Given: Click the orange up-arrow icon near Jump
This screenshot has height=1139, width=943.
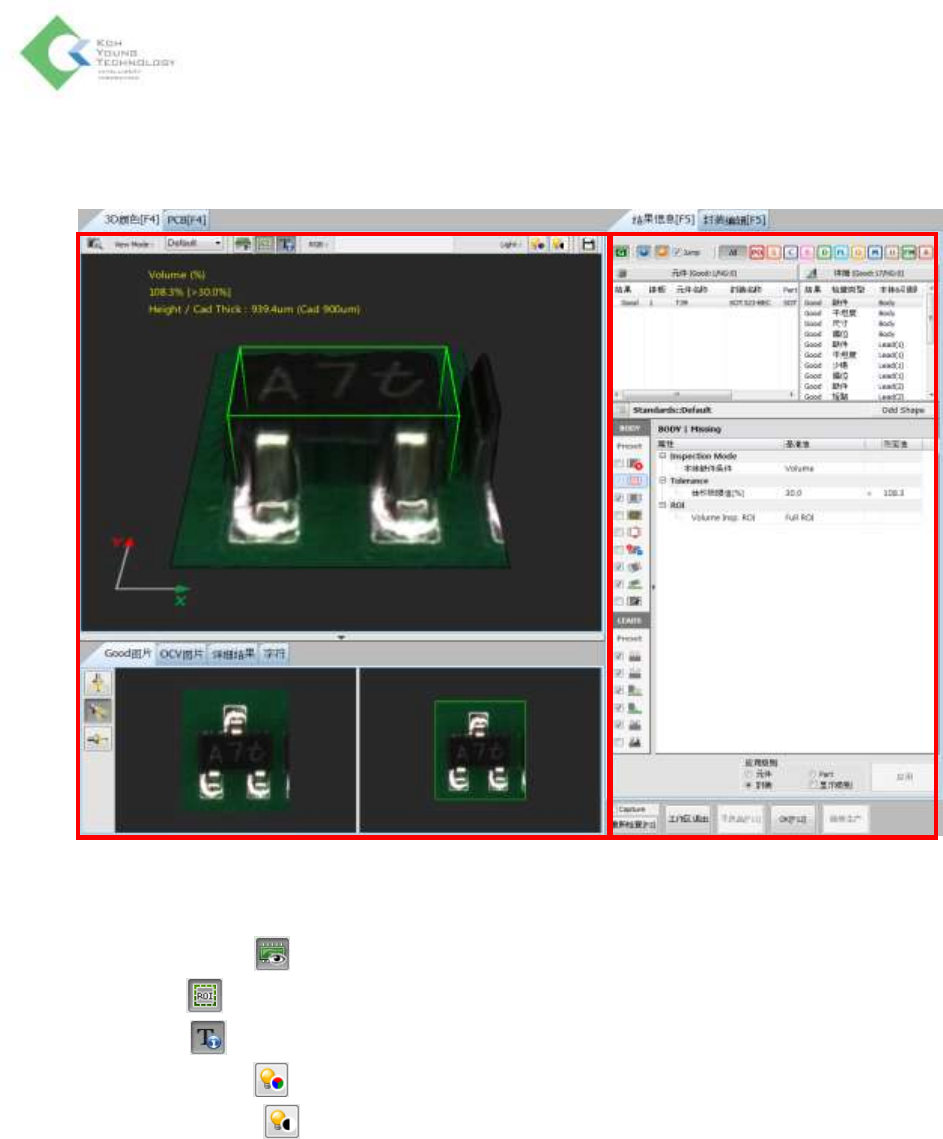Looking at the screenshot, I should coord(661,252).
